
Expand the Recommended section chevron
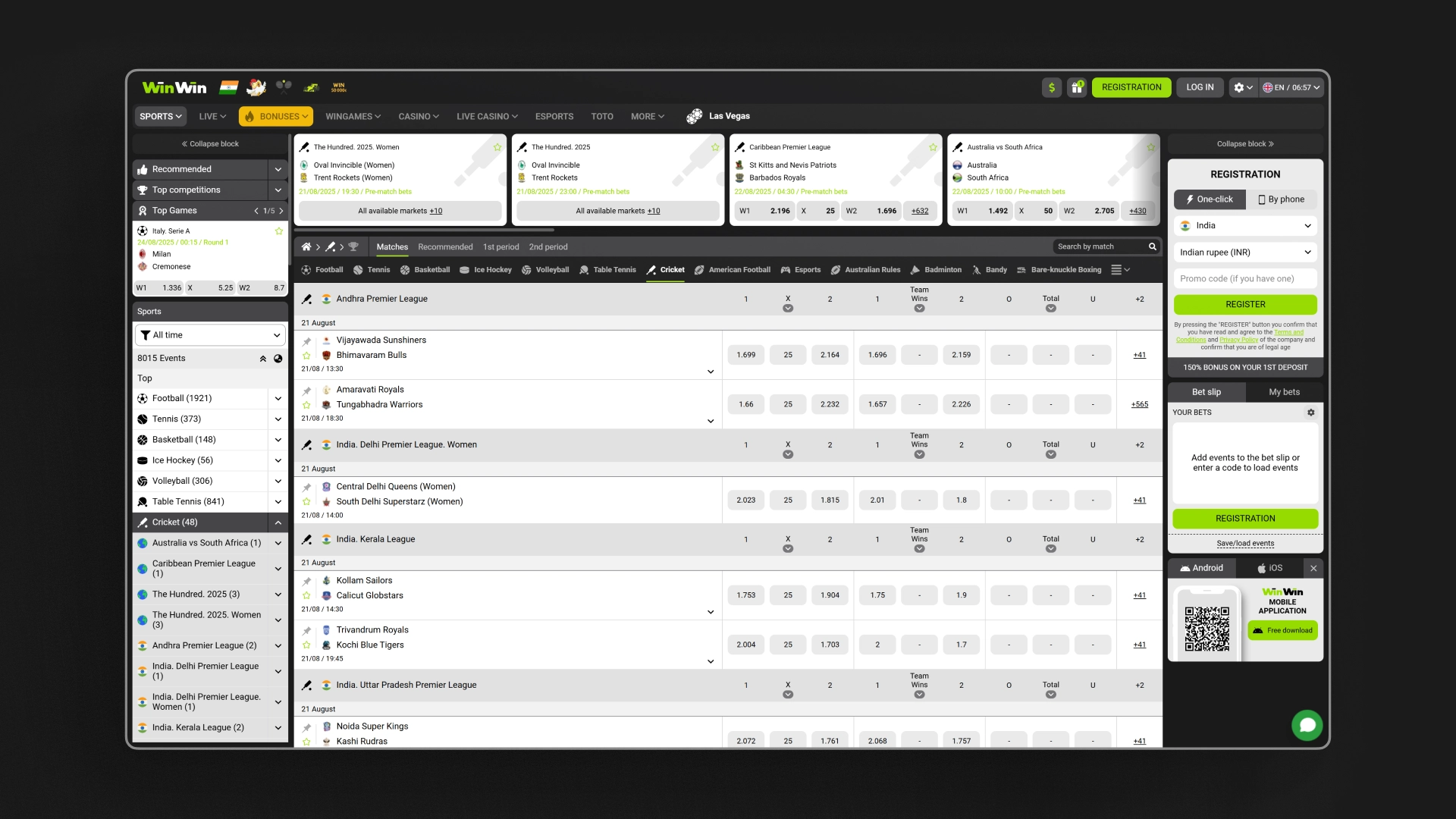278,170
